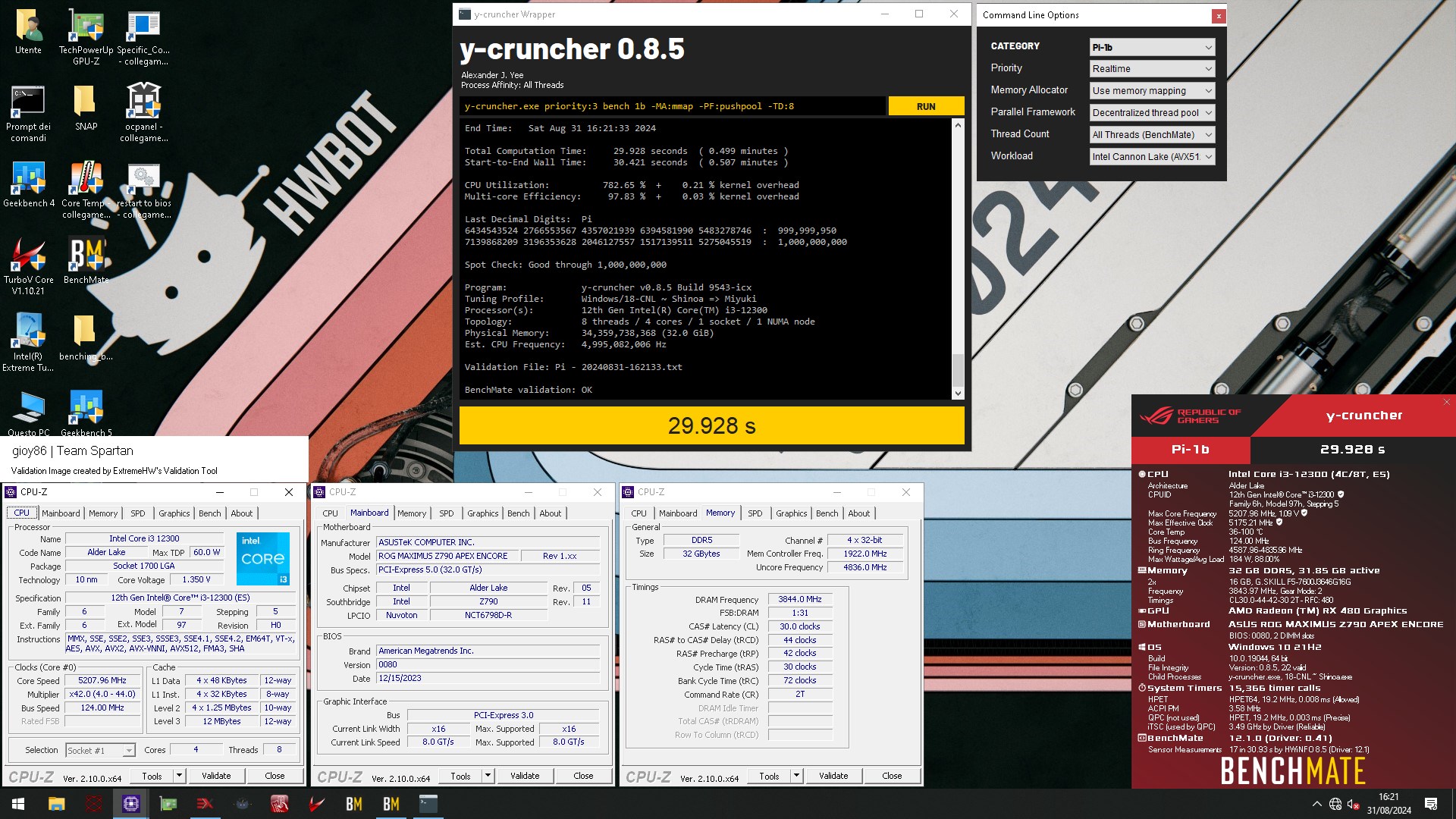Click the 'BenchMate validation: OK' line
Image resolution: width=1456 pixels, height=819 pixels.
(529, 390)
